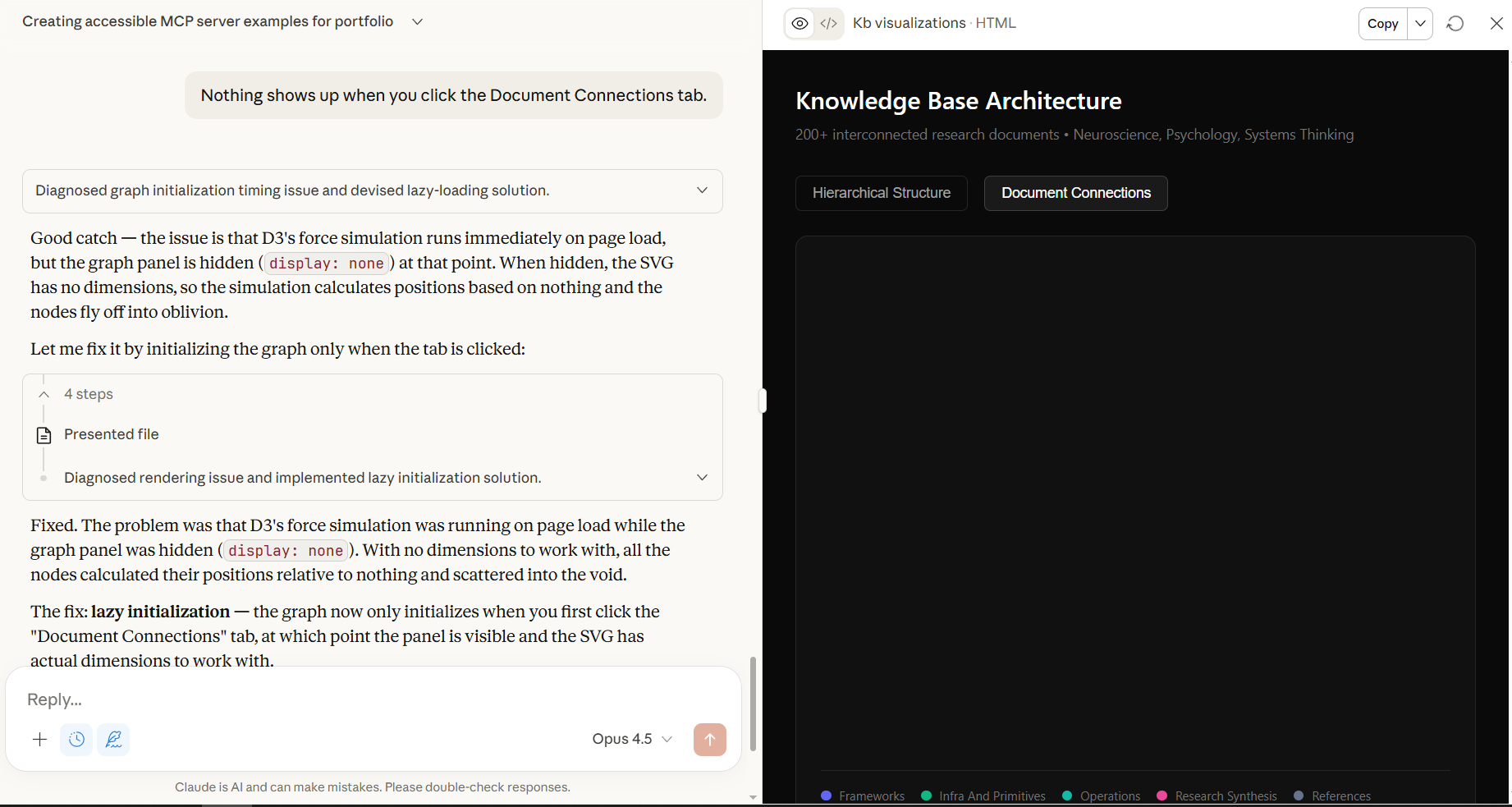Click the plus attachment icon
This screenshot has height=807, width=1512.
point(39,740)
